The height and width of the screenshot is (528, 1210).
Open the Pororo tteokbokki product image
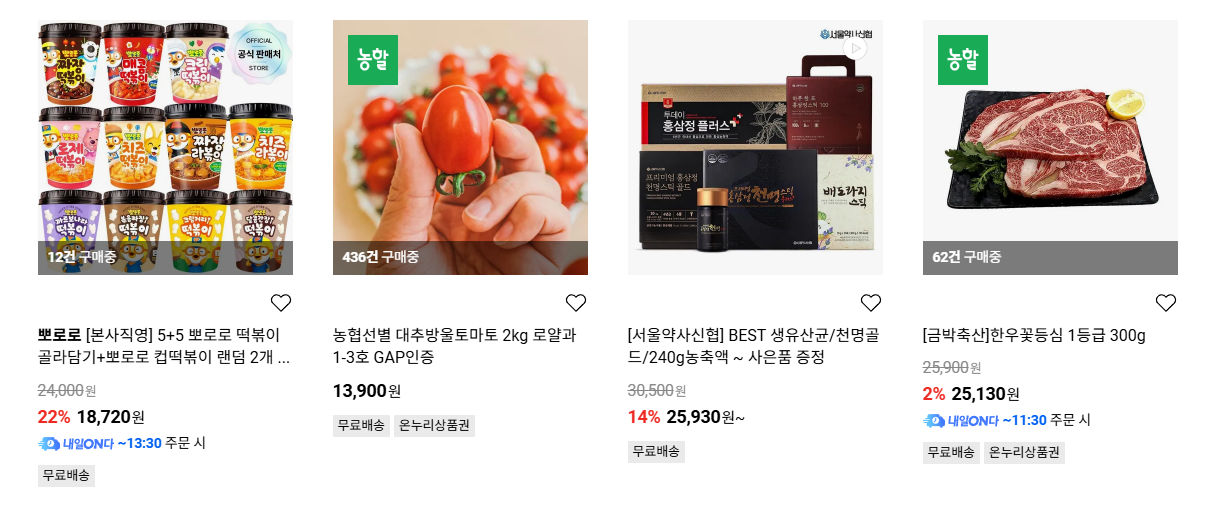(x=165, y=147)
